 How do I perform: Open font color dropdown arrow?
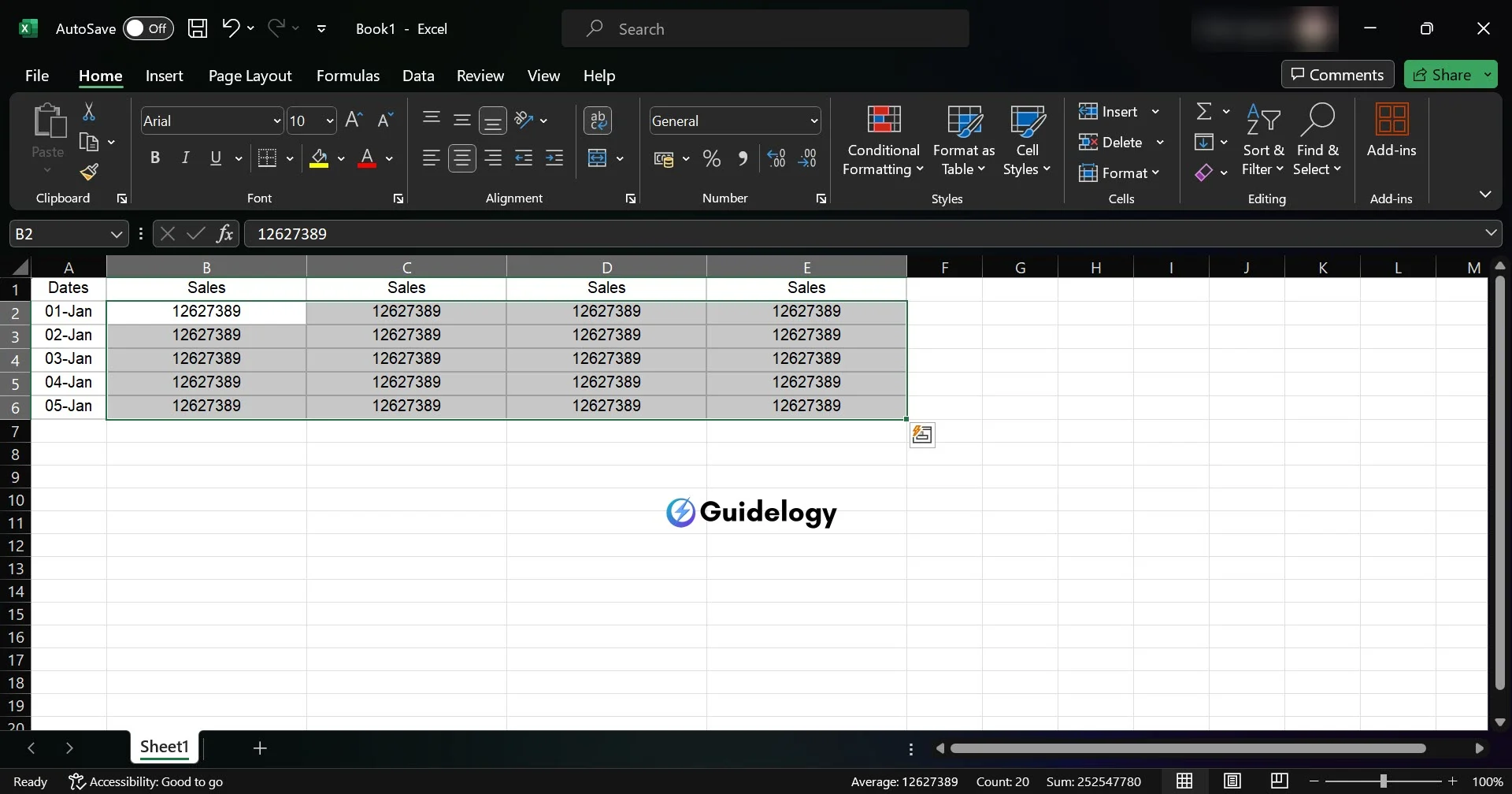tap(389, 158)
